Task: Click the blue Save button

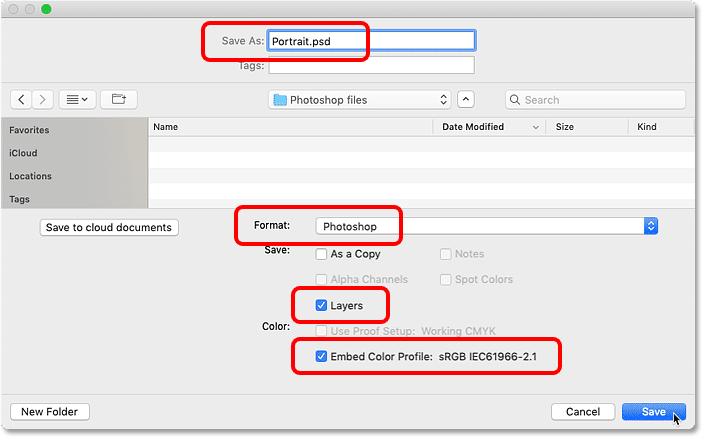Action: pos(654,412)
